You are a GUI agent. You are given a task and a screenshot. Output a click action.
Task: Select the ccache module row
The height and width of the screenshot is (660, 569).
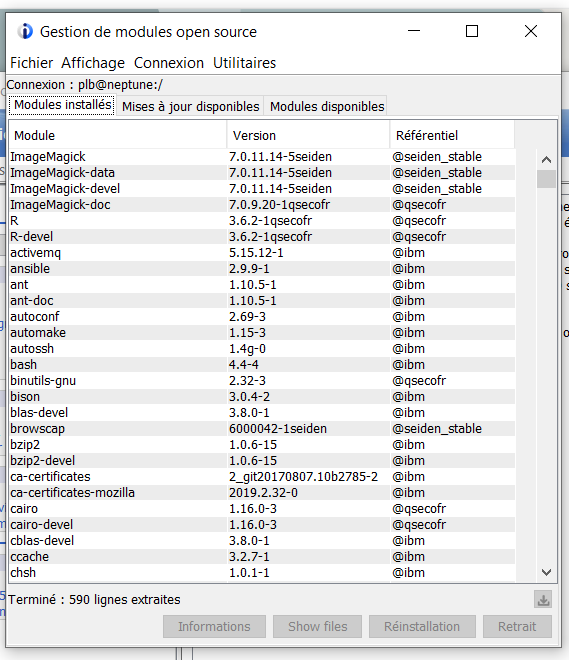click(262, 556)
